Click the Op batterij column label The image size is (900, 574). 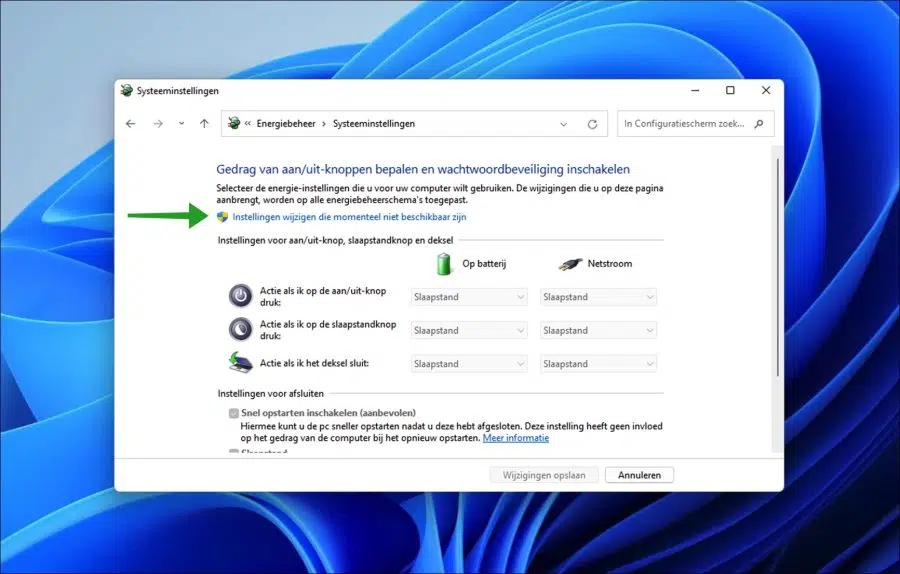(x=484, y=264)
